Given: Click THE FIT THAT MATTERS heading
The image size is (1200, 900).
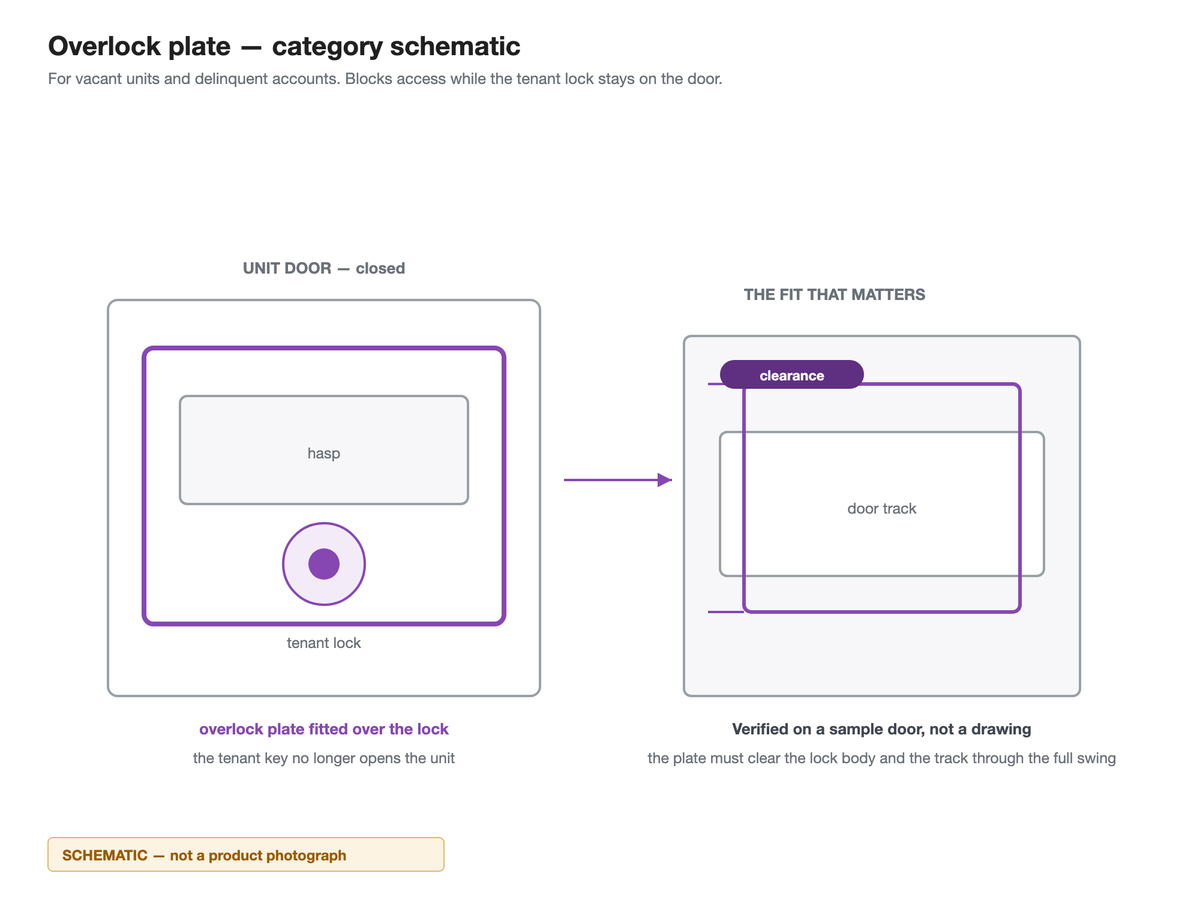Looking at the screenshot, I should (835, 295).
